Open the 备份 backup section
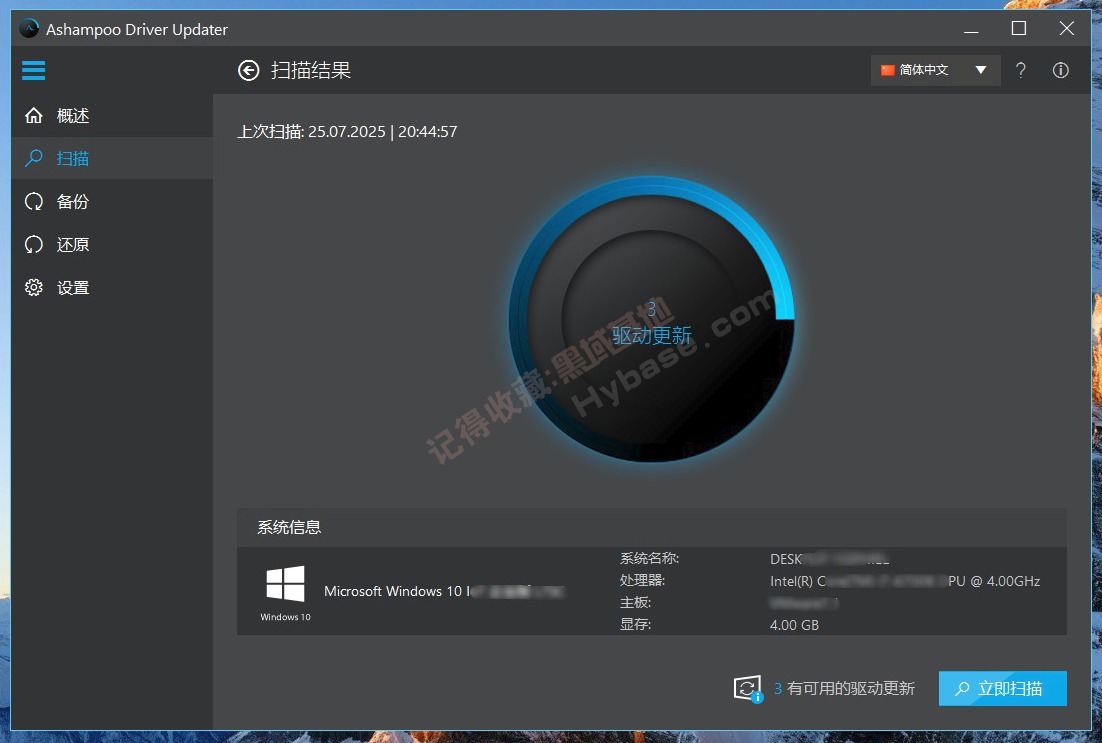 (112, 202)
